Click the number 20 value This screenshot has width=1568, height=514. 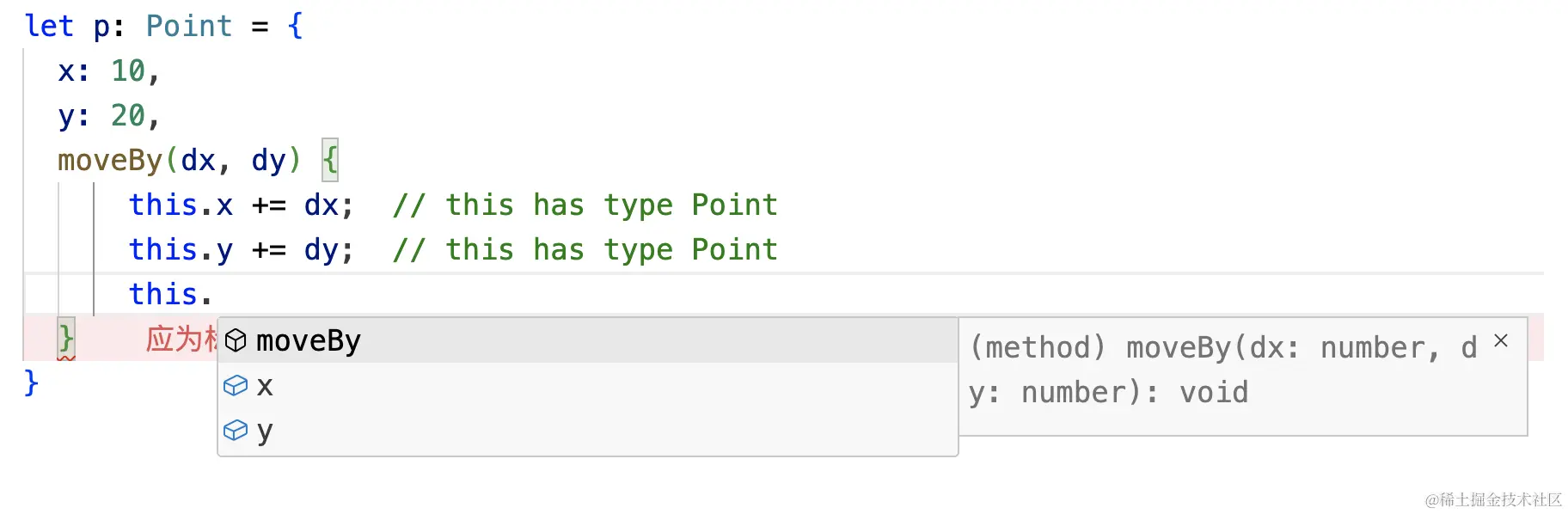click(128, 115)
